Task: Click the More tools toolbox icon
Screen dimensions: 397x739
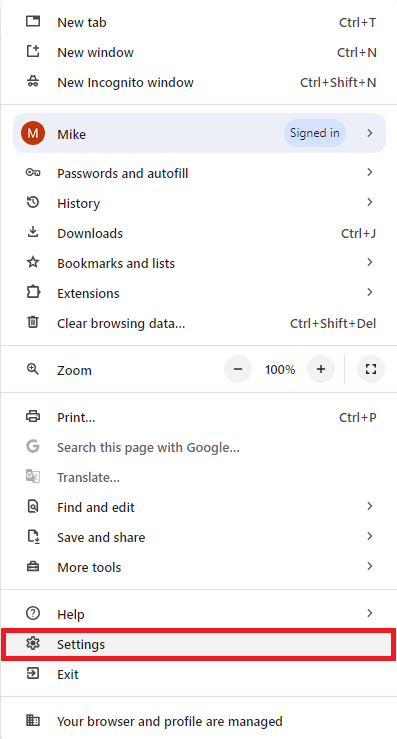Action: point(33,567)
